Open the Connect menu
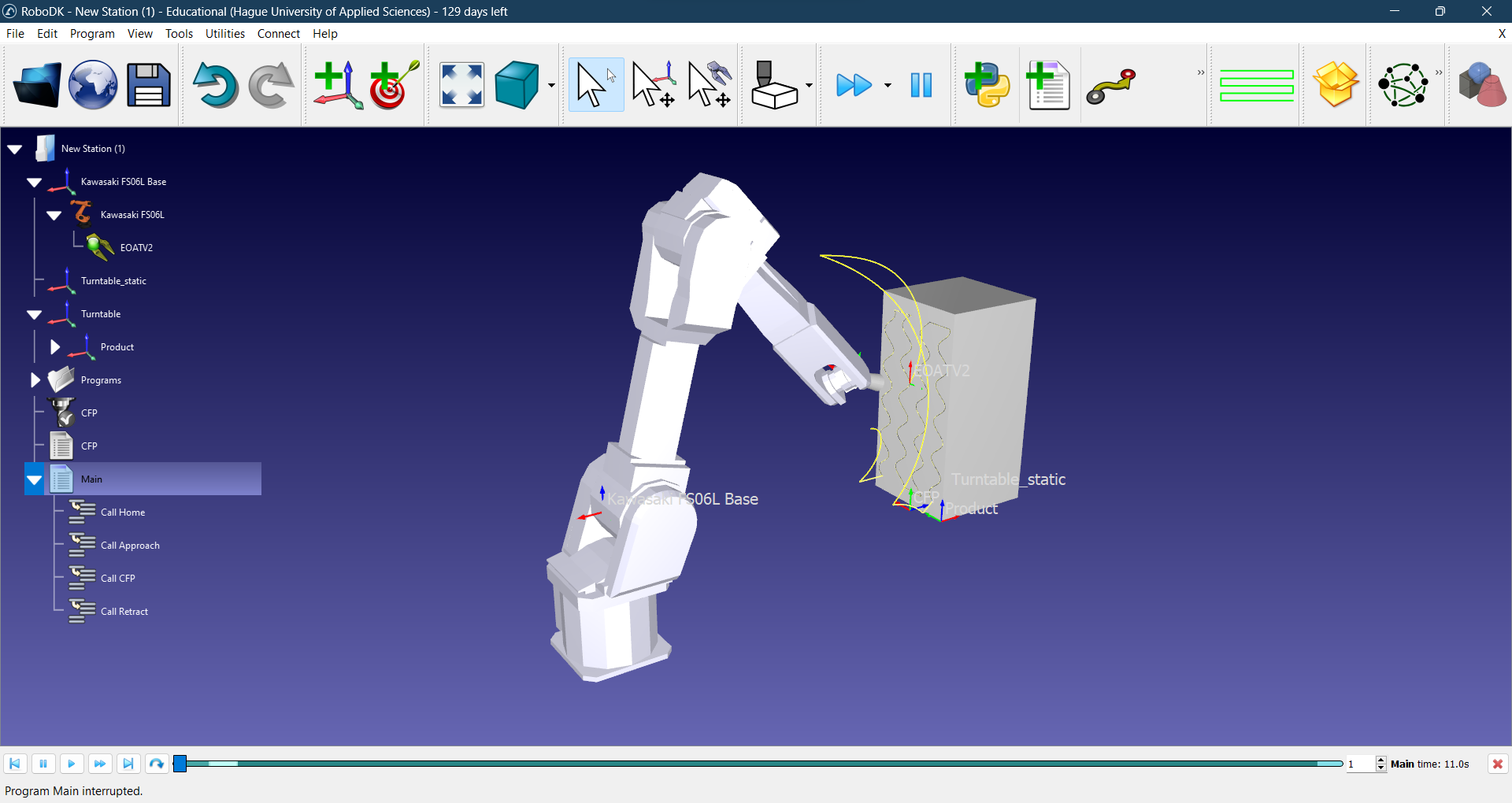 coord(279,34)
